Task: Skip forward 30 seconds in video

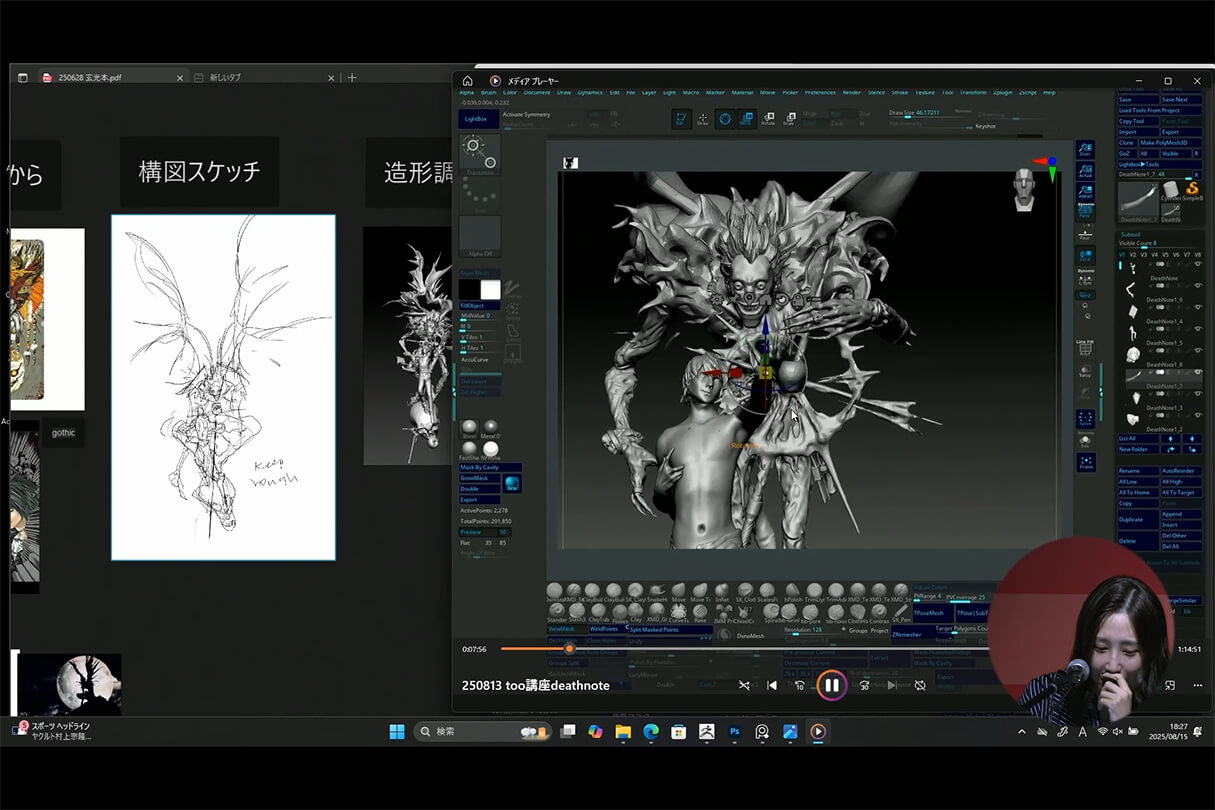Action: (864, 685)
